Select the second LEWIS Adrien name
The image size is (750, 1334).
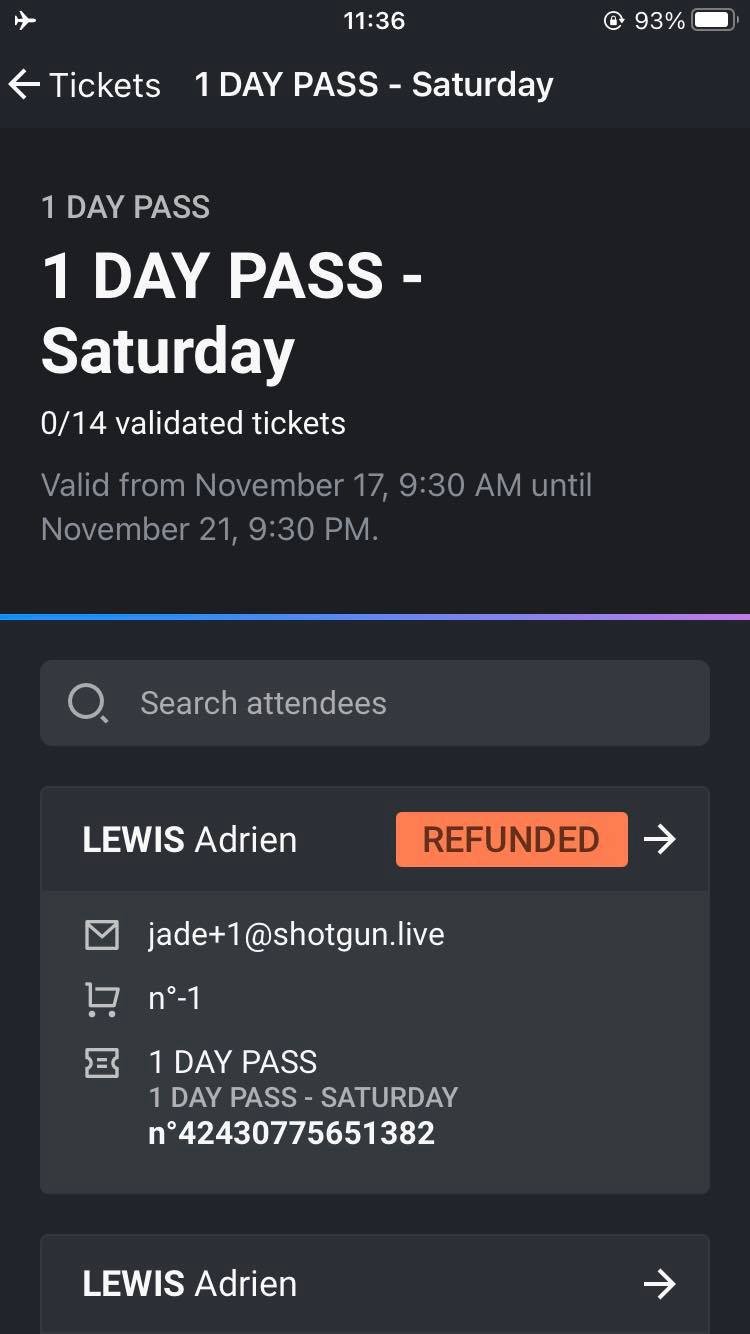(190, 1284)
